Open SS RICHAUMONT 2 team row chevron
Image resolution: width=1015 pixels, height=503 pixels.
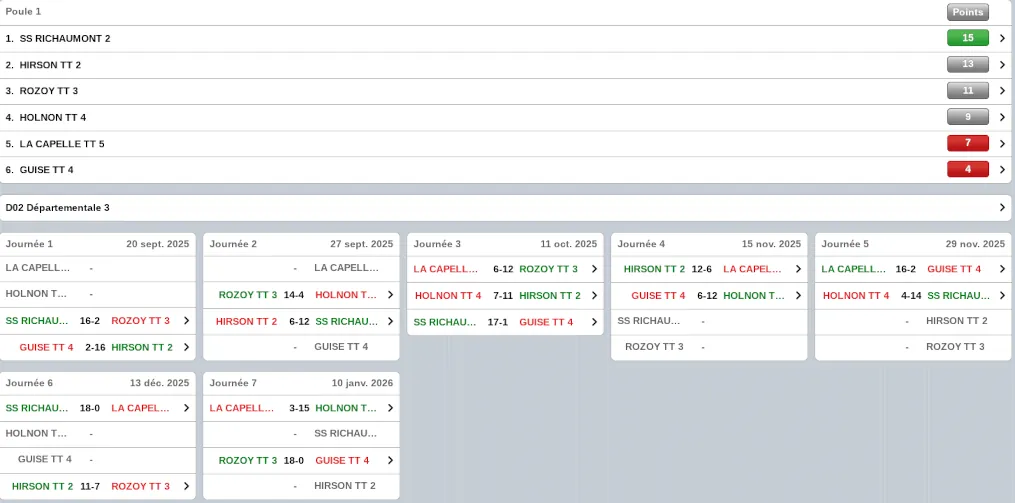(x=1002, y=39)
